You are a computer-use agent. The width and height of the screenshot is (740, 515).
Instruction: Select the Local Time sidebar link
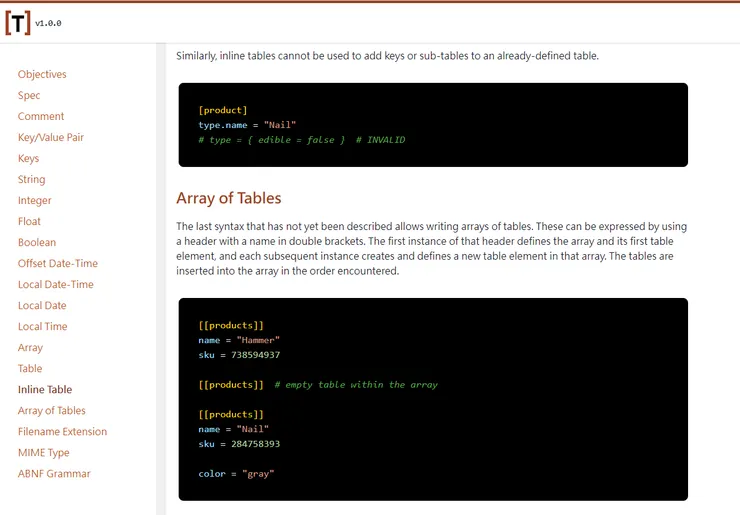(x=43, y=326)
